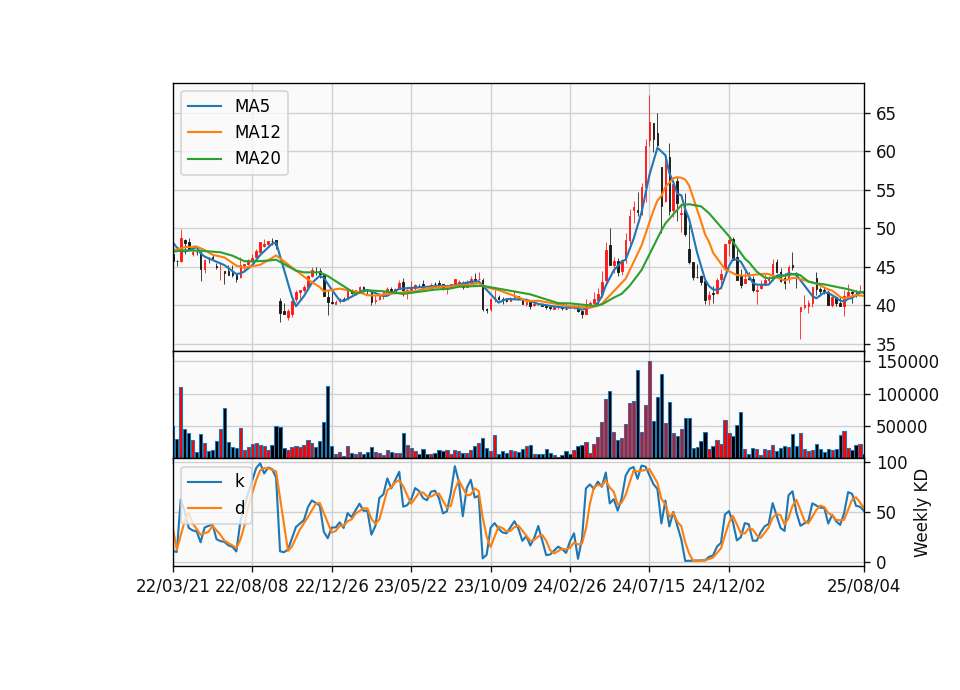This screenshot has height=690, width=960.
Task: Click the MA5 legend label
Action: (x=252, y=106)
